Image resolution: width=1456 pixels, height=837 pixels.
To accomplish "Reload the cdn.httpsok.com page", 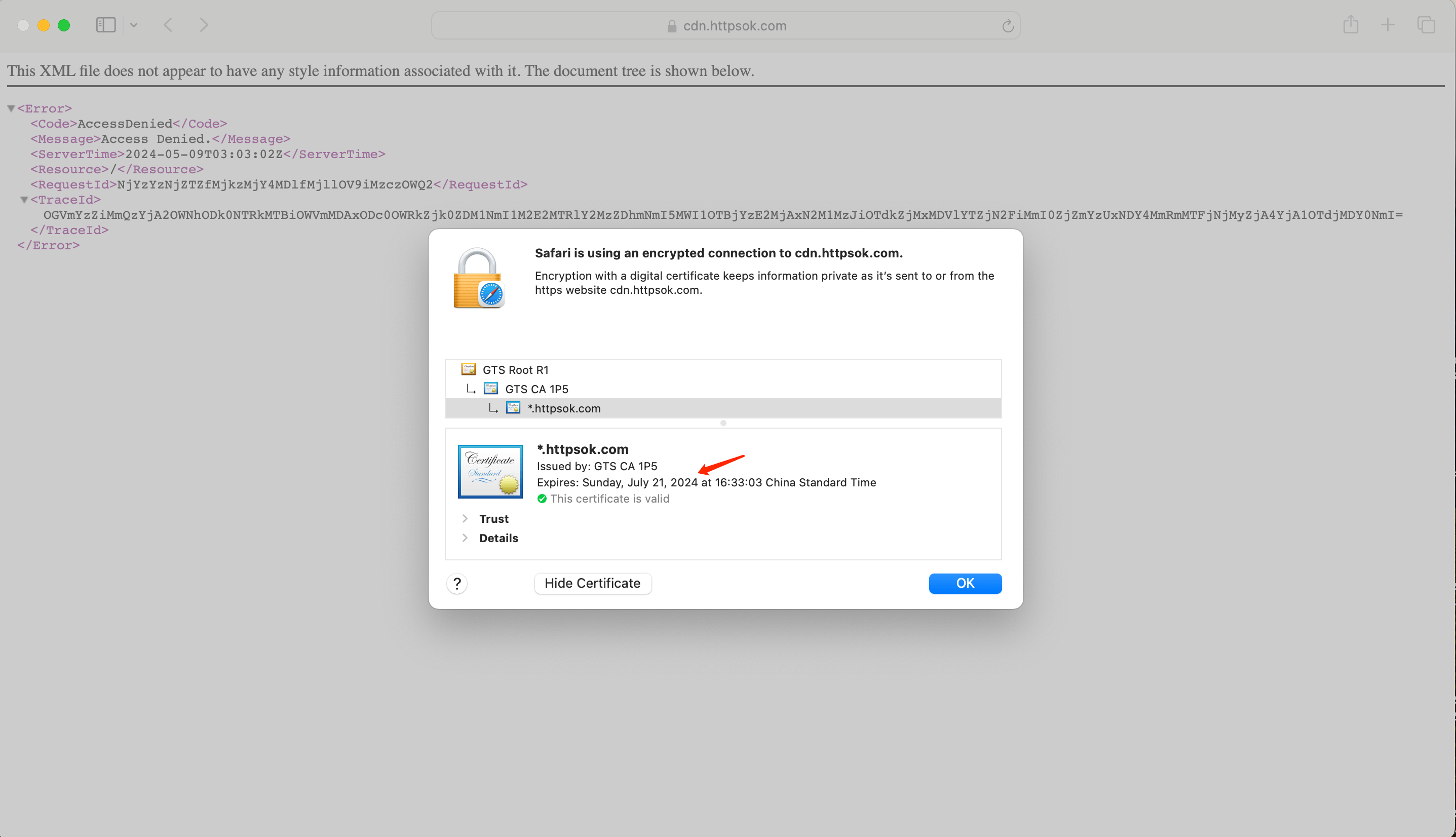I will (x=1007, y=25).
